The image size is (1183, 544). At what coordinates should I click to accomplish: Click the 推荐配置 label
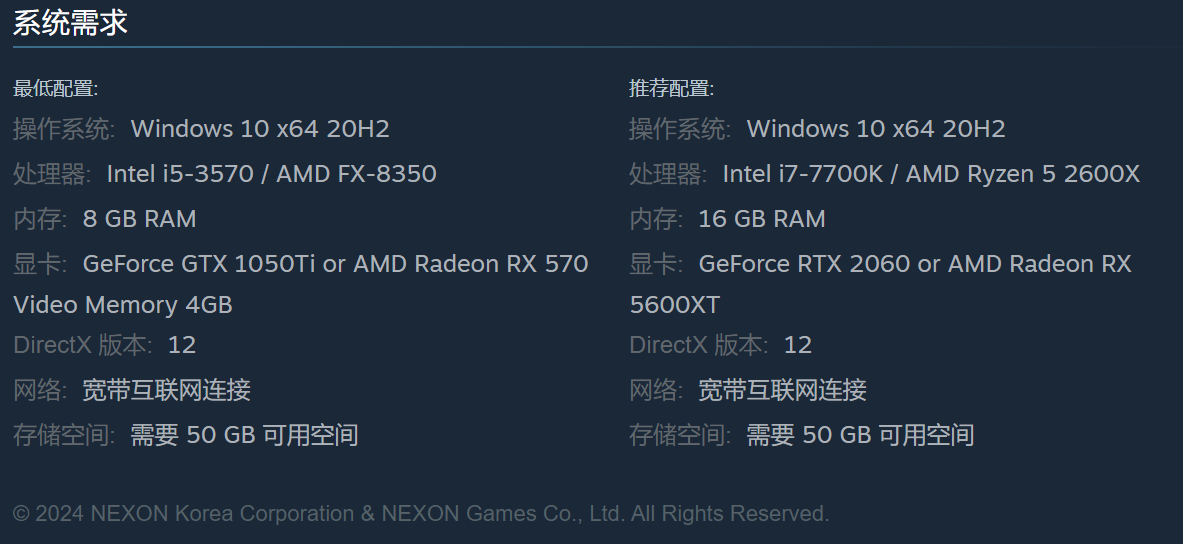point(671,88)
